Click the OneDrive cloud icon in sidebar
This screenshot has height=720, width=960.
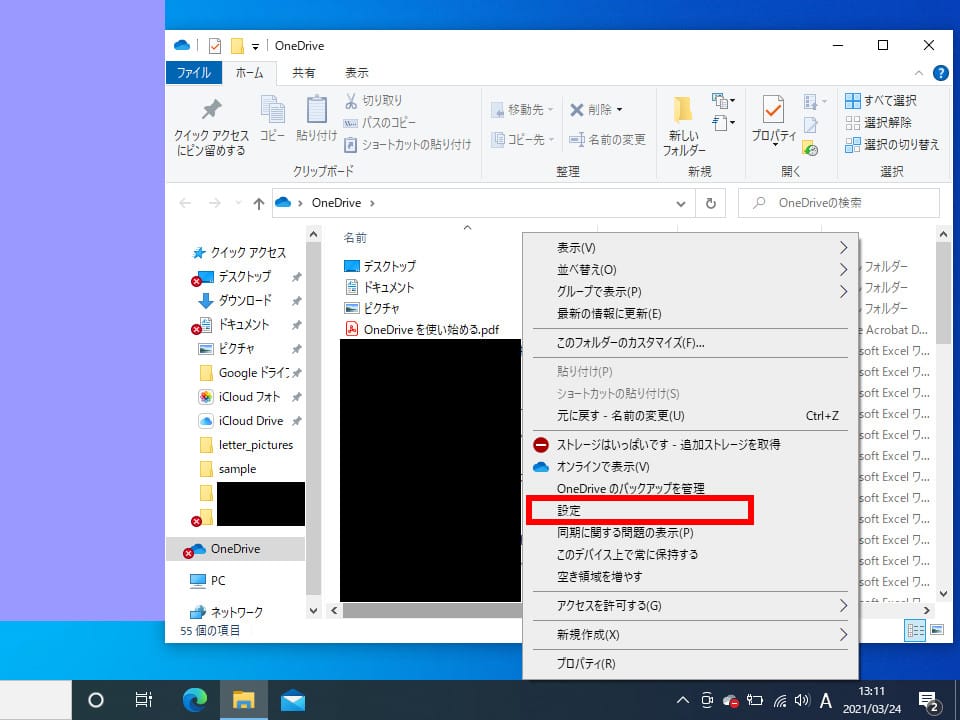(x=199, y=548)
